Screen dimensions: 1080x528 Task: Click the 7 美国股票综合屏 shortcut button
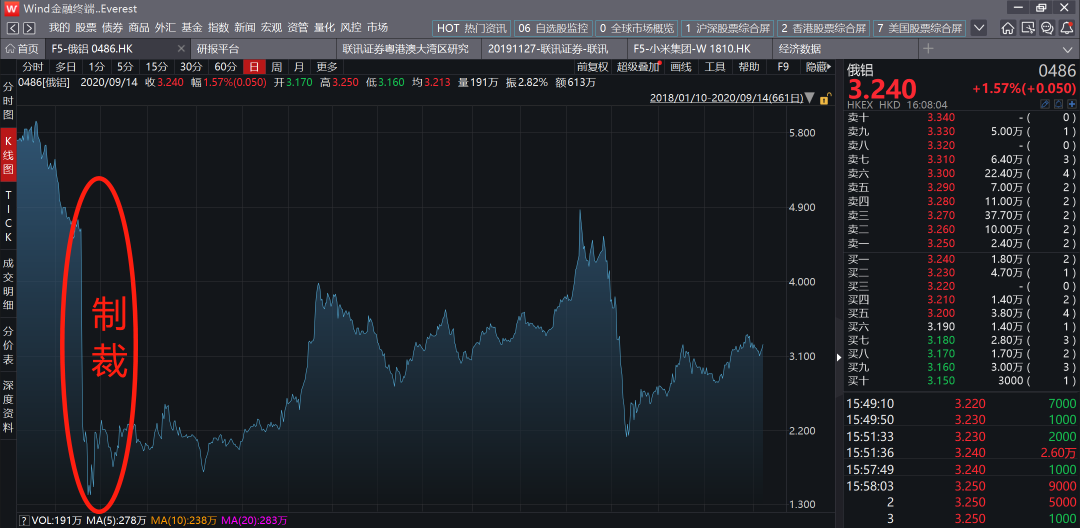920,28
